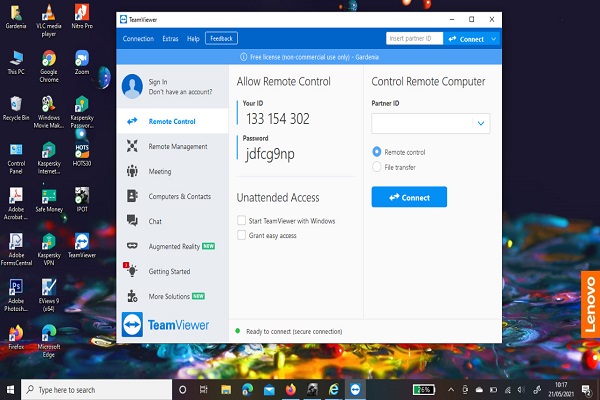Screen dimensions: 600x400
Task: Go to the Meeting section
Action: (172, 171)
